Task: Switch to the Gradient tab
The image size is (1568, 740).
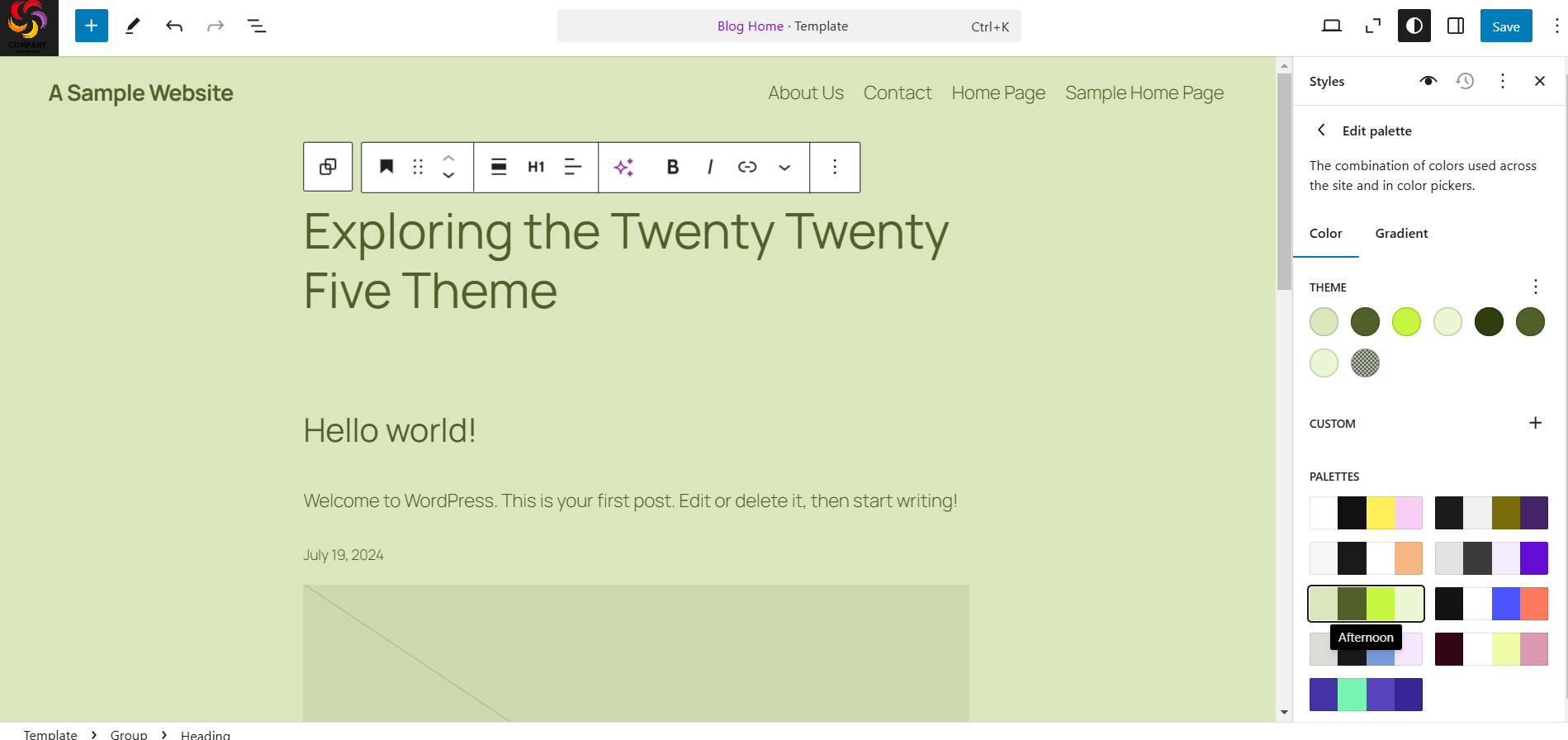Action: (x=1402, y=233)
